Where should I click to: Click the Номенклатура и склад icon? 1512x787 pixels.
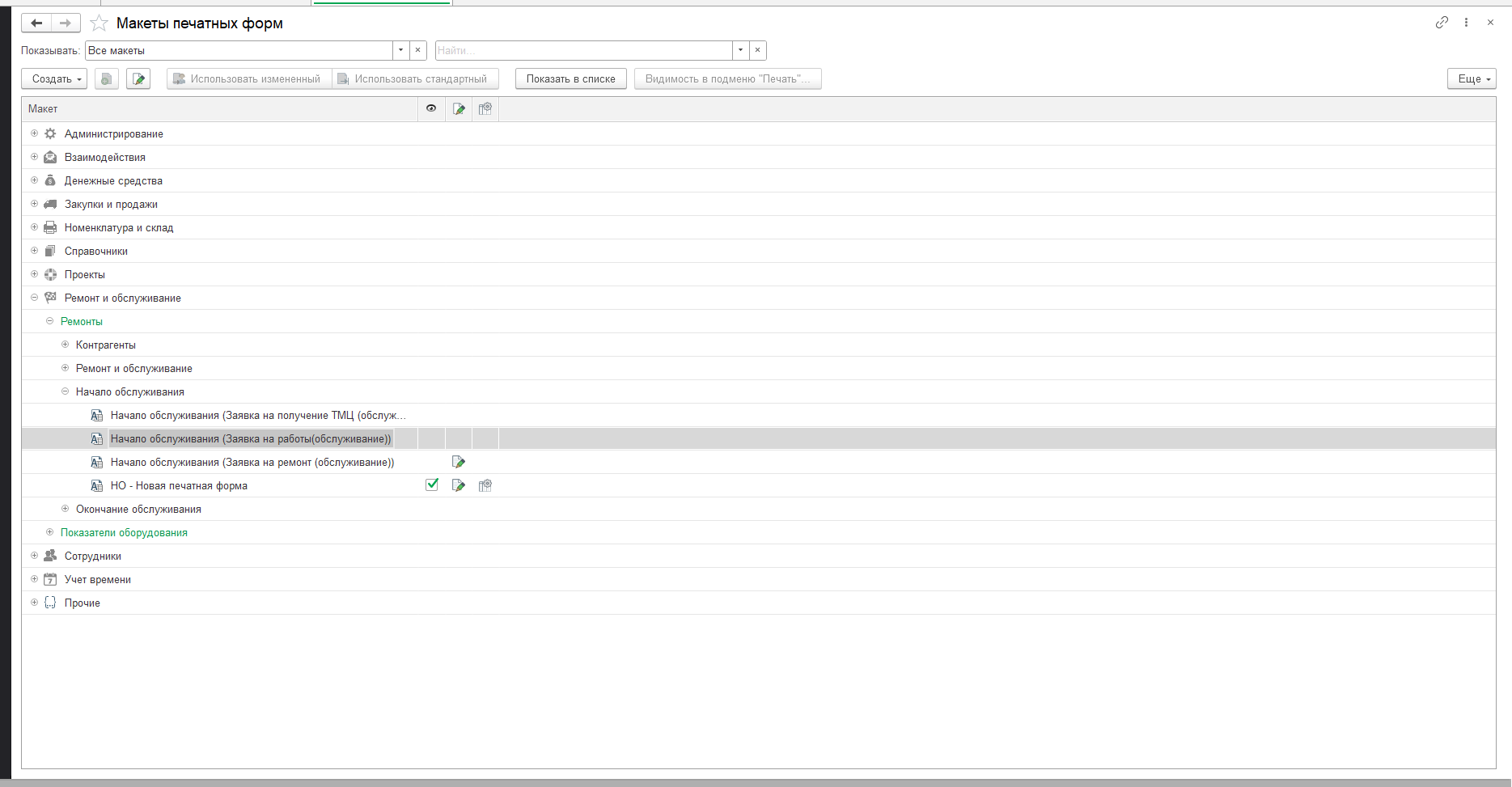pos(50,227)
